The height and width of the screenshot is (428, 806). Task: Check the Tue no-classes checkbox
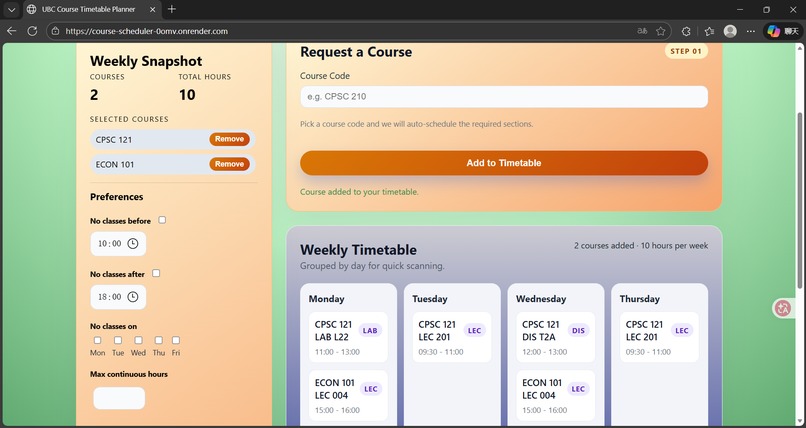coord(118,340)
